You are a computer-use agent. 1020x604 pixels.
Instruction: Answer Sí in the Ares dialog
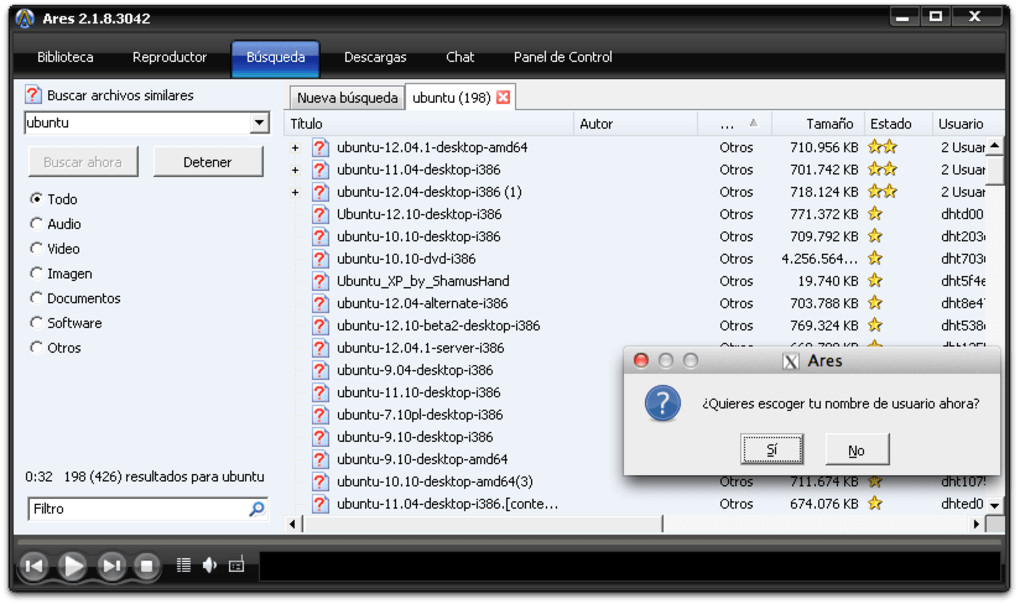click(x=772, y=449)
